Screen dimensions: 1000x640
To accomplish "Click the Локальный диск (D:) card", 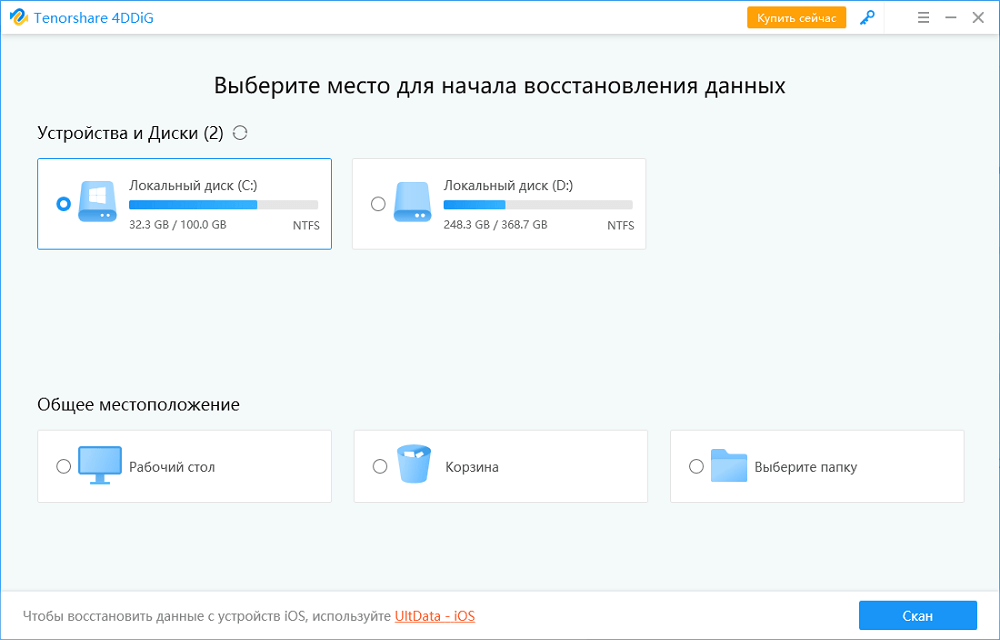I will (500, 203).
